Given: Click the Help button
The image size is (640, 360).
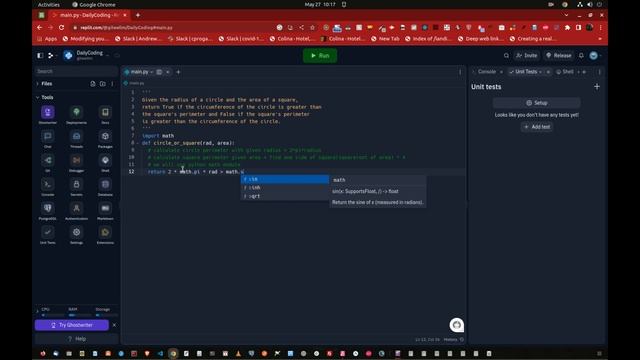Looking at the screenshot, I should pos(77,339).
